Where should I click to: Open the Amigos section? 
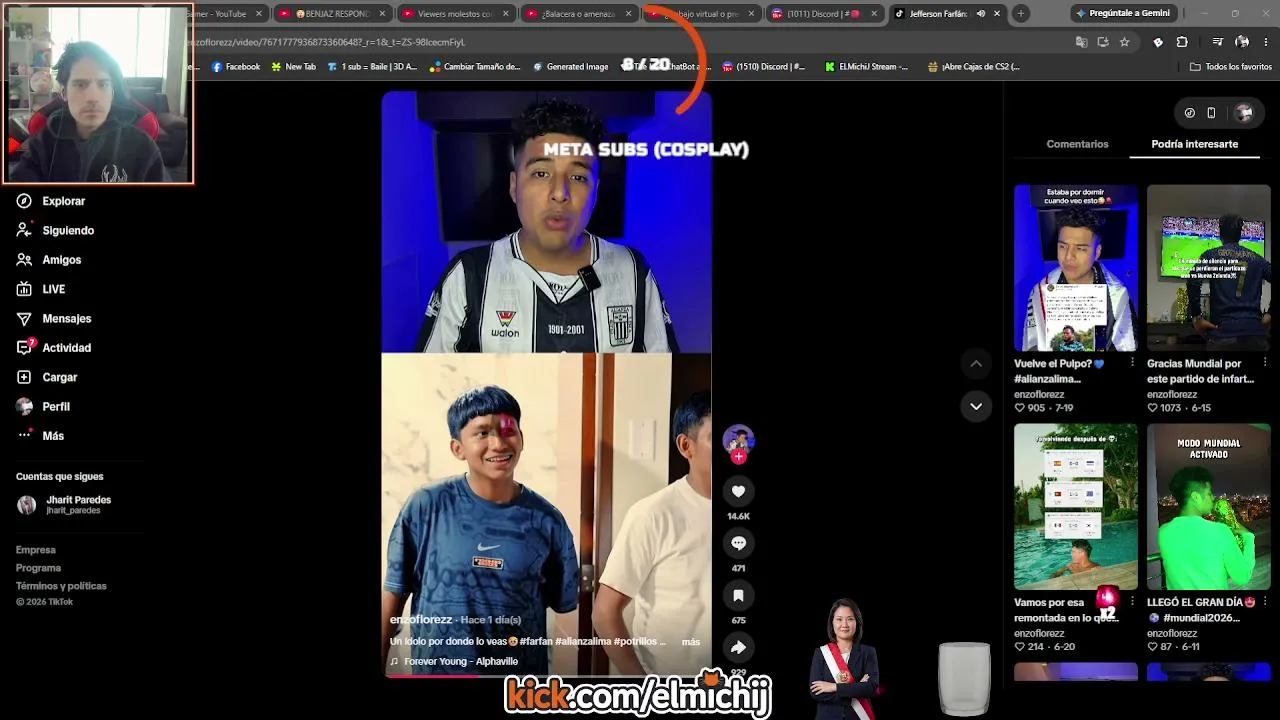pos(49,260)
